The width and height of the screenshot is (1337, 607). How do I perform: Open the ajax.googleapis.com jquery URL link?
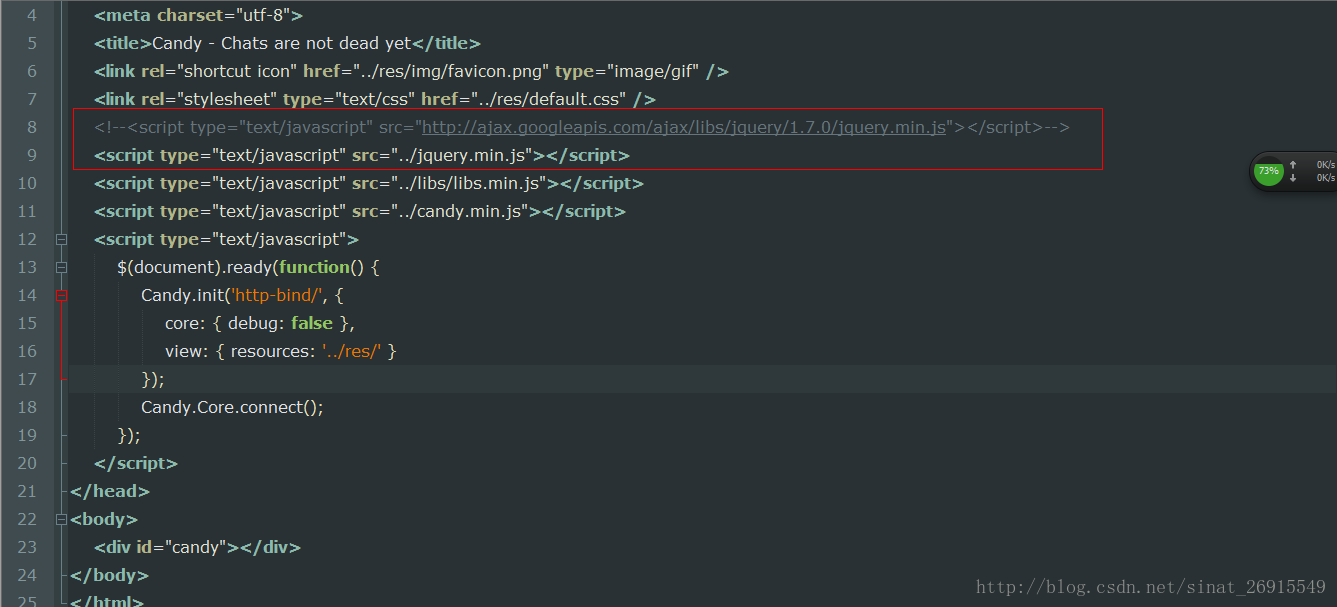[x=684, y=127]
